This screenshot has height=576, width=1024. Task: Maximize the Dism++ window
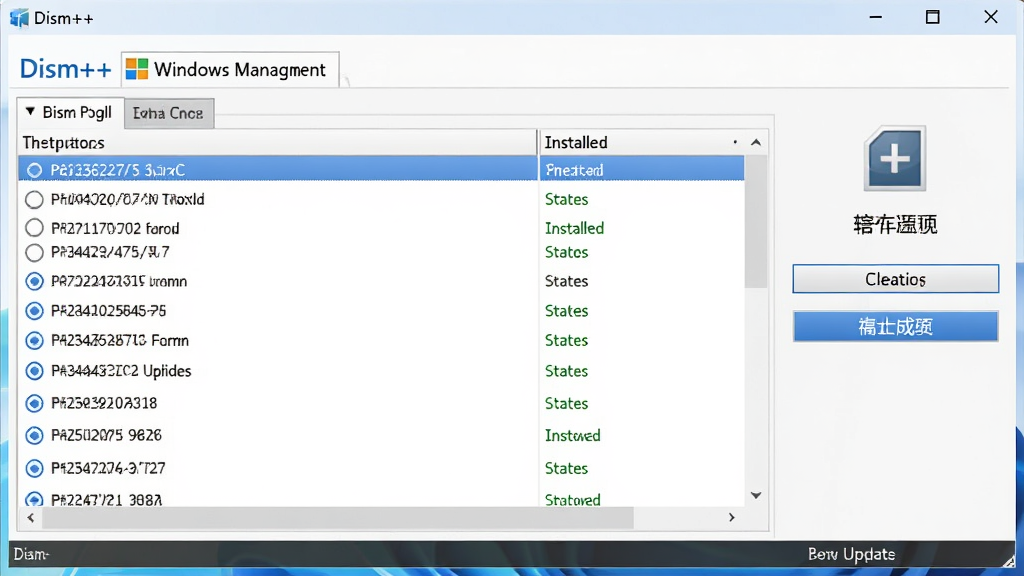(933, 18)
